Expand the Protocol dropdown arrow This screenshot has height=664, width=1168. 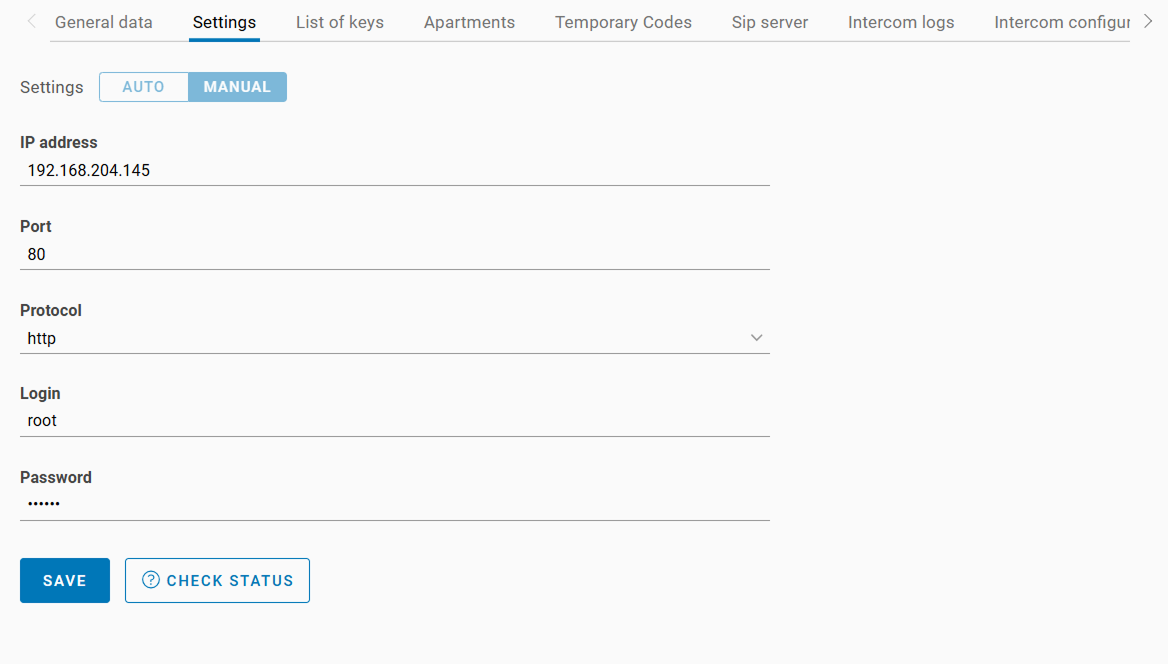pos(756,338)
